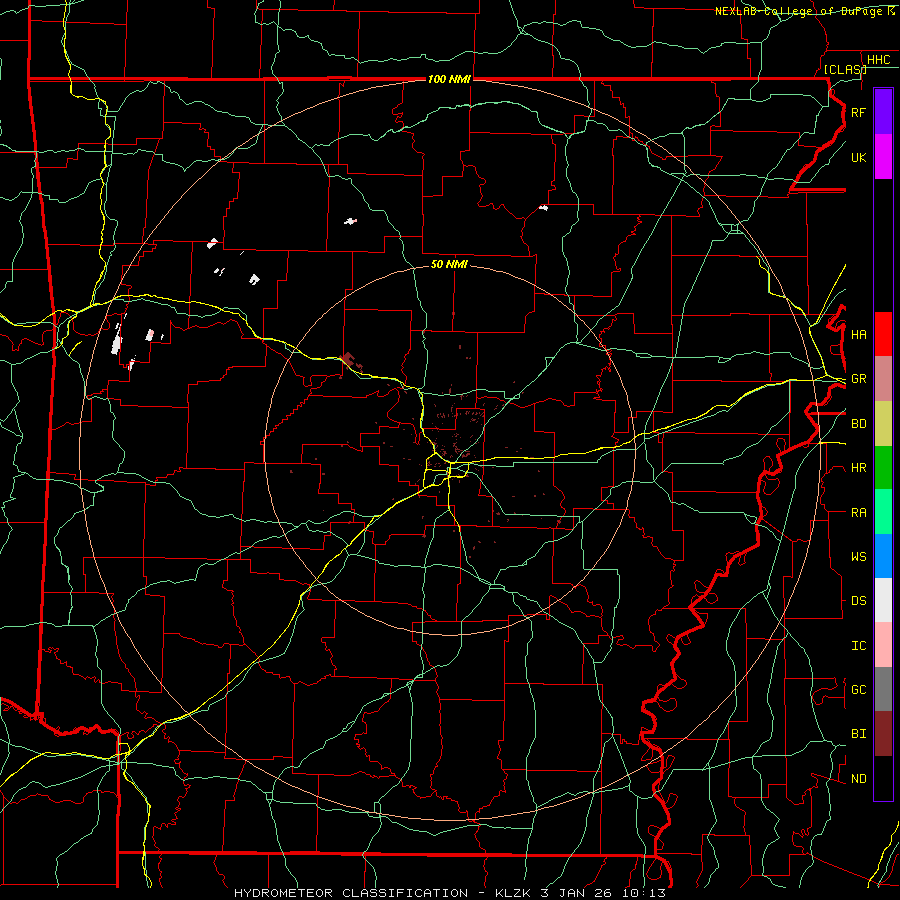This screenshot has height=900, width=900.
Task: Pick the dark green HR legend swatch
Action: tap(883, 467)
